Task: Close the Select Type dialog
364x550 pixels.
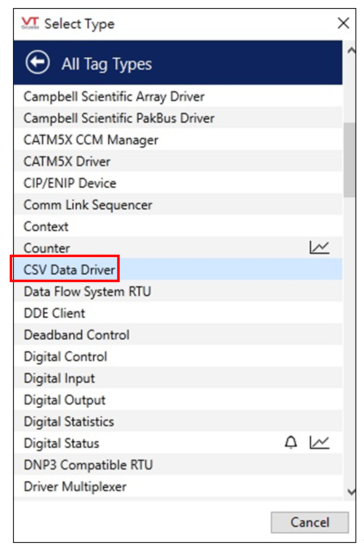Action: point(343,24)
